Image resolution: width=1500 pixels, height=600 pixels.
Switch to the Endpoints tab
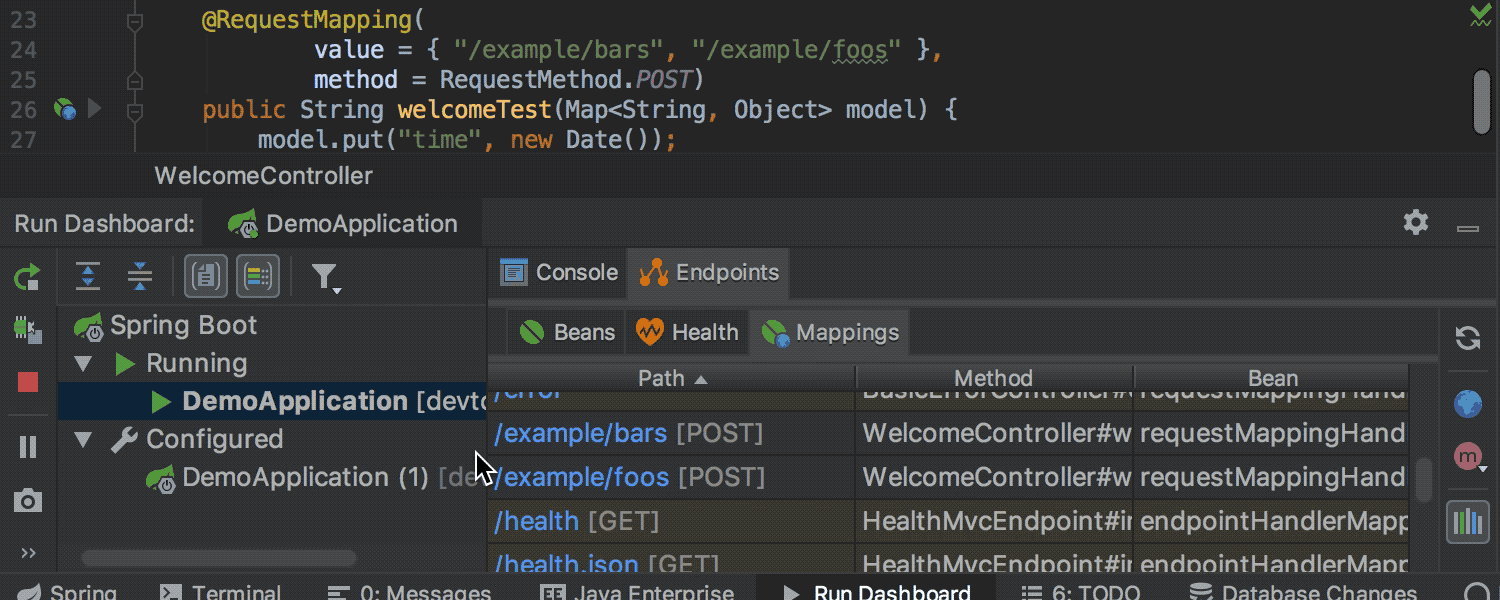pos(709,272)
